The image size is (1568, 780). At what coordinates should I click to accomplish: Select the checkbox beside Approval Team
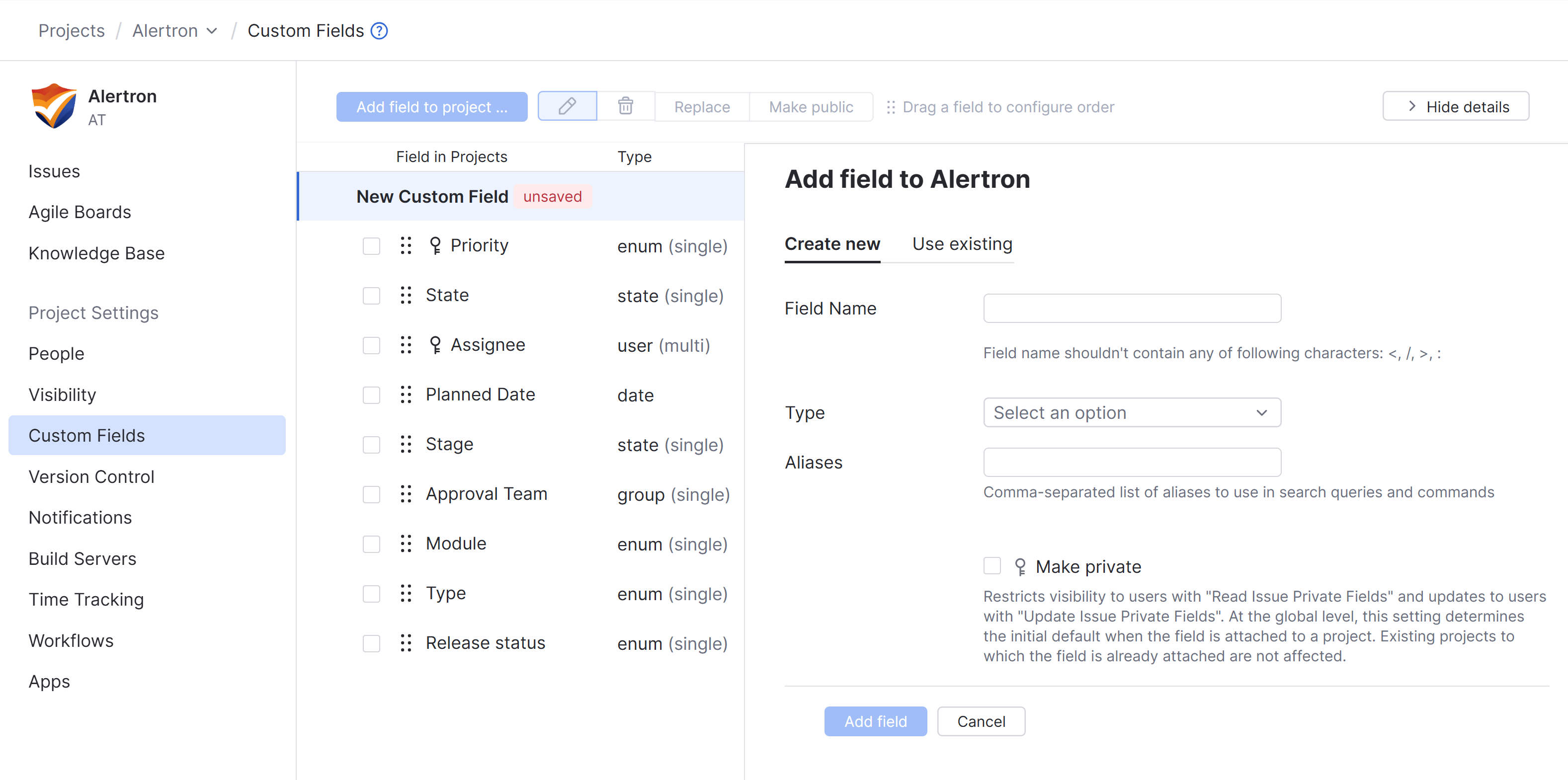point(371,494)
